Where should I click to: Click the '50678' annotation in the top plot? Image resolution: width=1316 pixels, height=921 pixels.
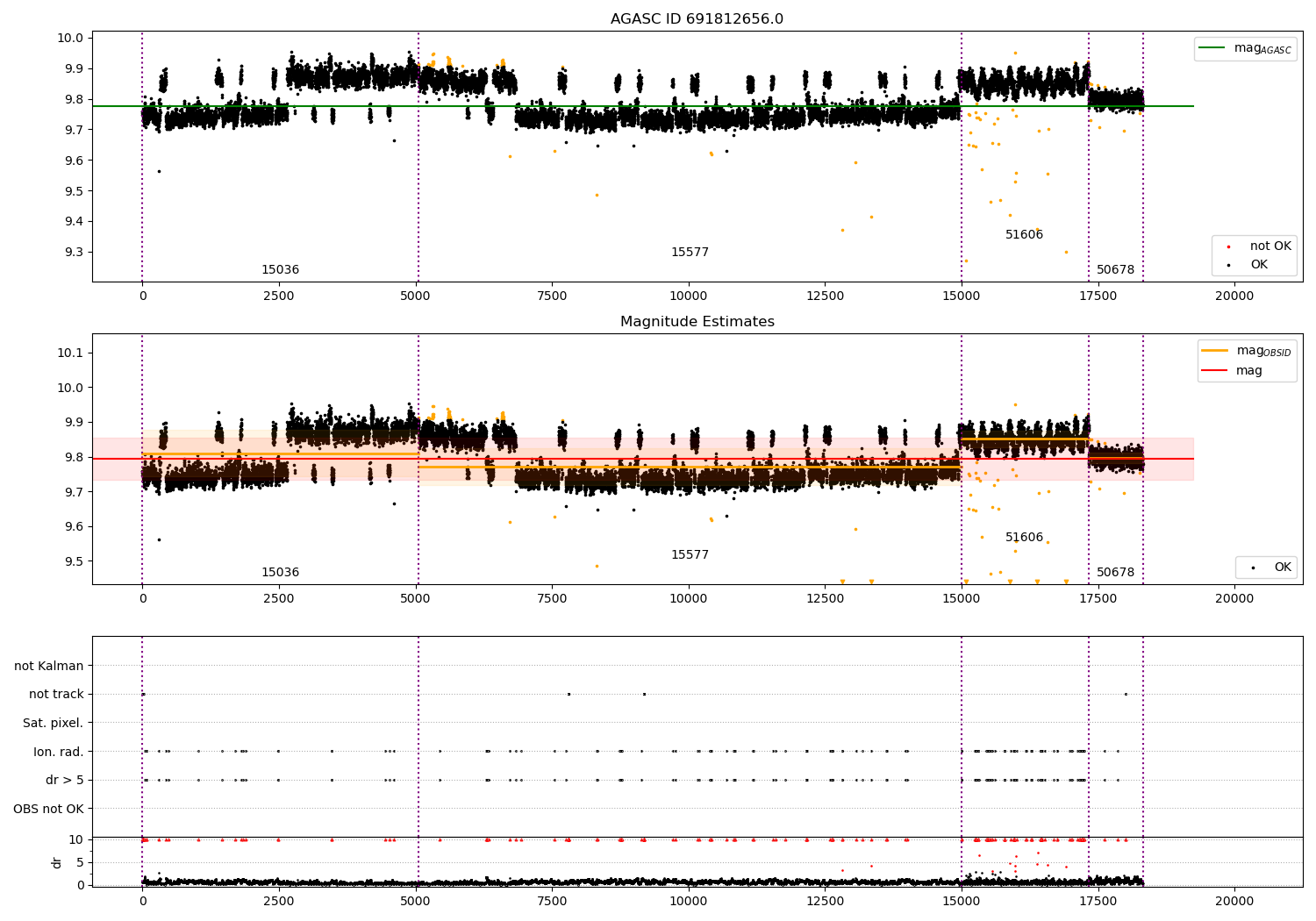coord(1115,270)
